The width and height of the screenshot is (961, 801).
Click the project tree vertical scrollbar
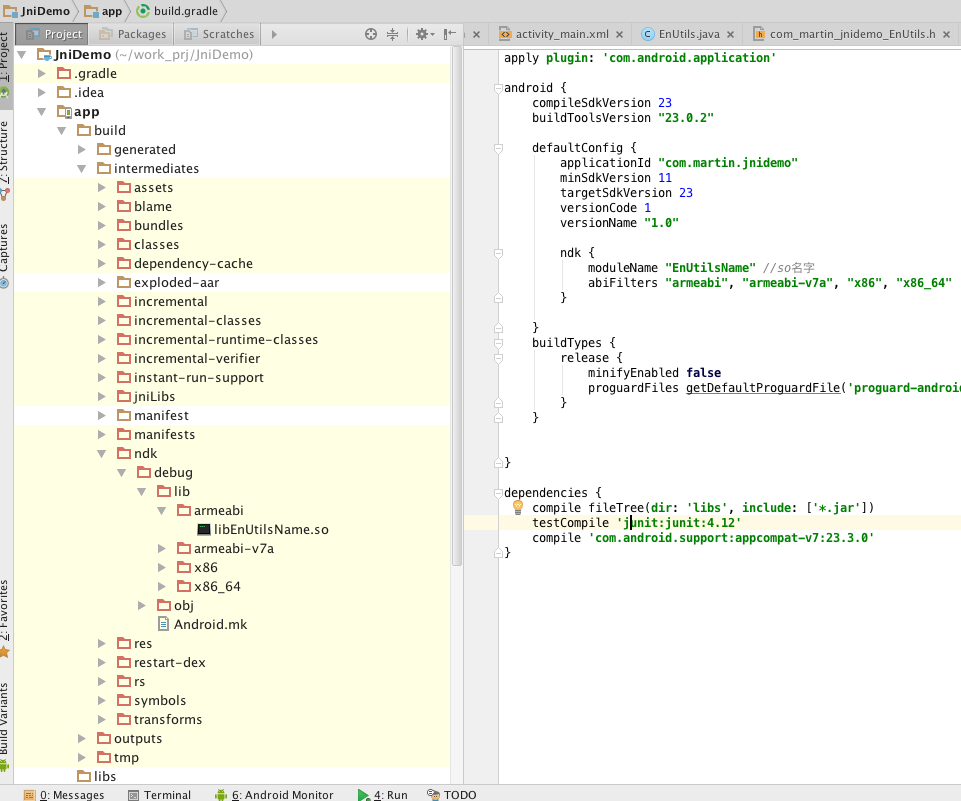(456, 300)
